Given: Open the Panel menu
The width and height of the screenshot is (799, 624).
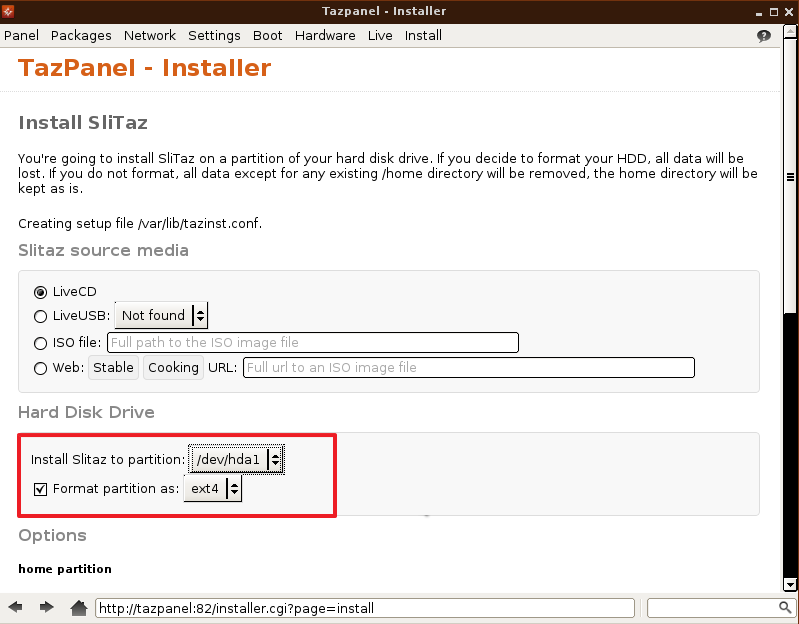Looking at the screenshot, I should 21,36.
